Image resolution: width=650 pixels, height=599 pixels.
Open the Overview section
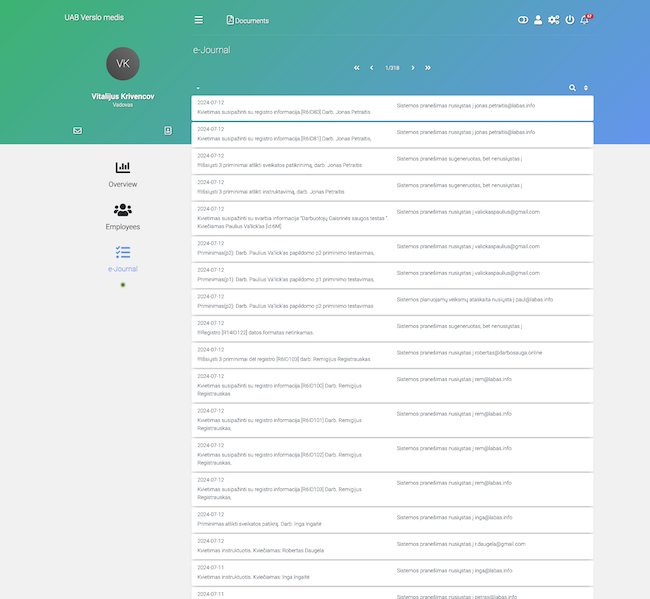click(x=123, y=175)
